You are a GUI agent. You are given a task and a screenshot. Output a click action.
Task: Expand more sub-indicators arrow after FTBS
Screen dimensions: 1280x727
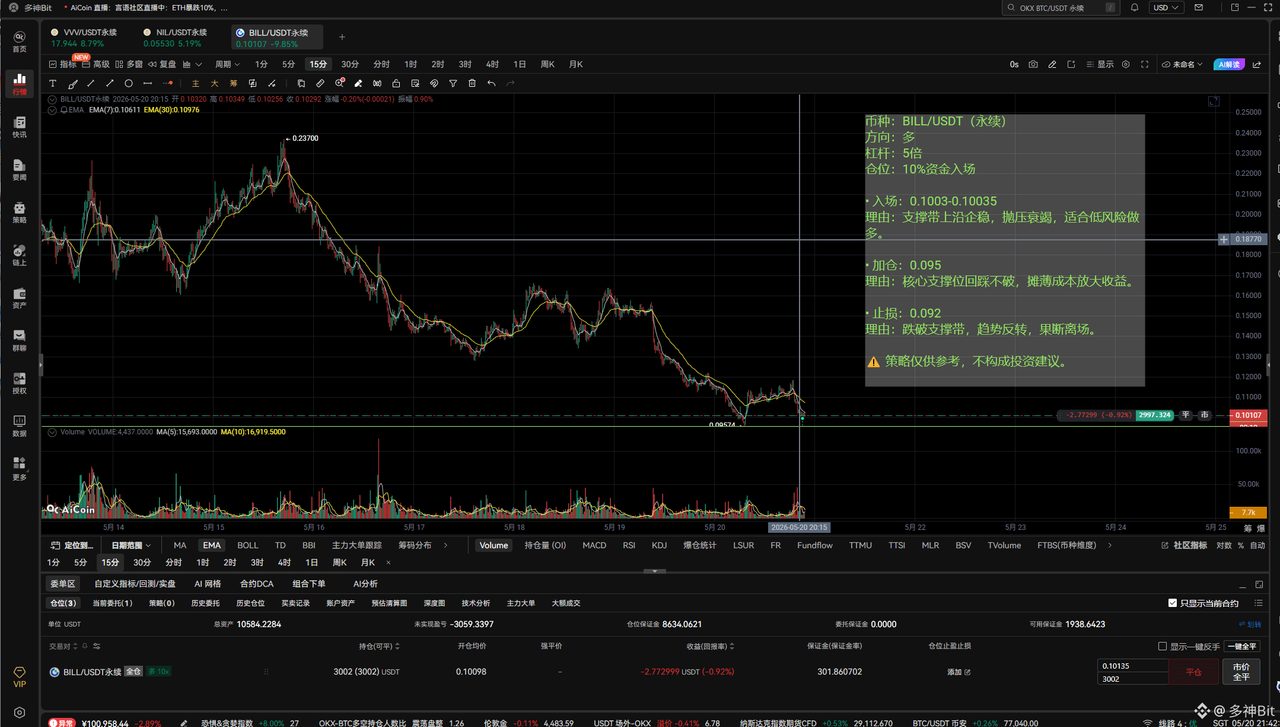[x=1112, y=545]
